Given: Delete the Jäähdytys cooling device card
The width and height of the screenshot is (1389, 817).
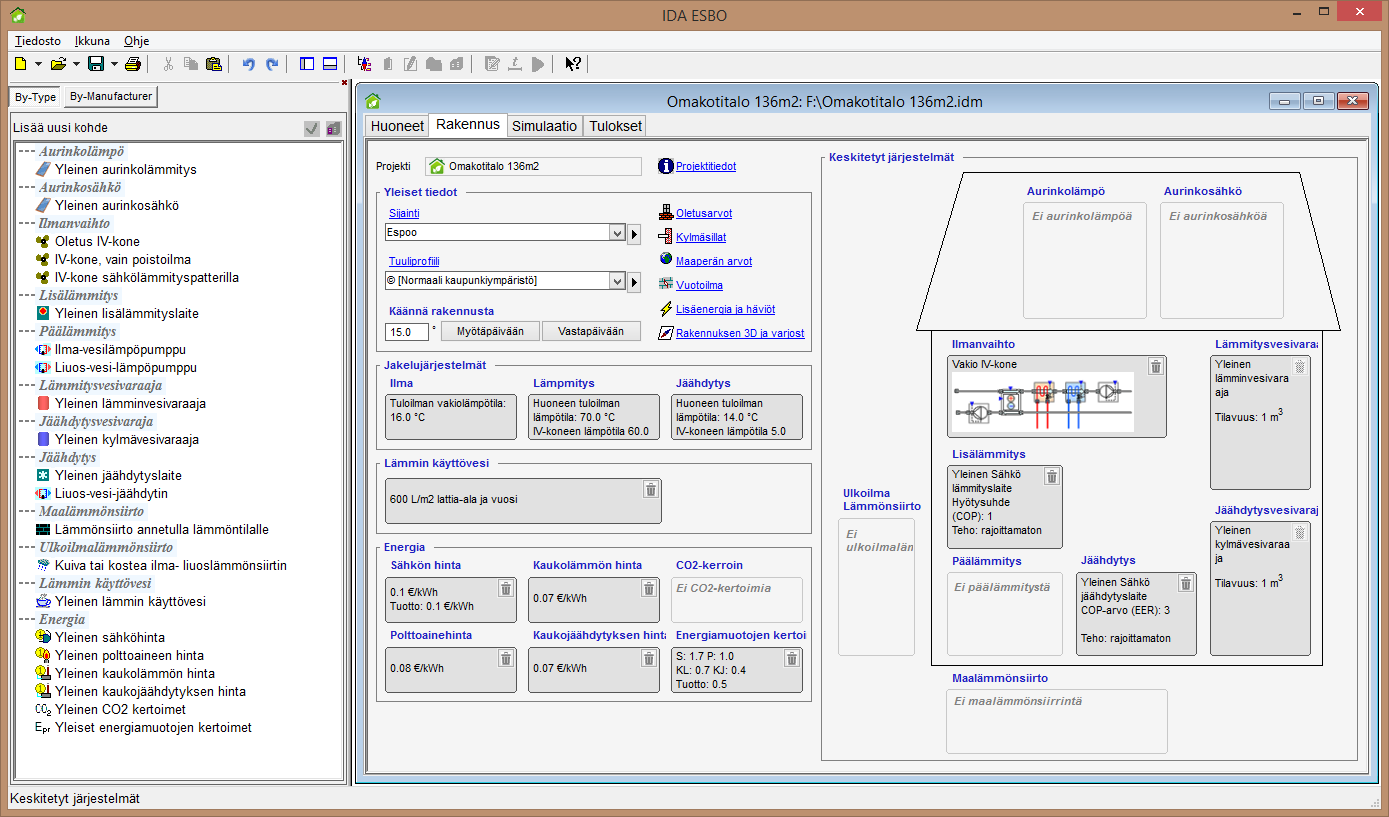Looking at the screenshot, I should [x=1186, y=583].
